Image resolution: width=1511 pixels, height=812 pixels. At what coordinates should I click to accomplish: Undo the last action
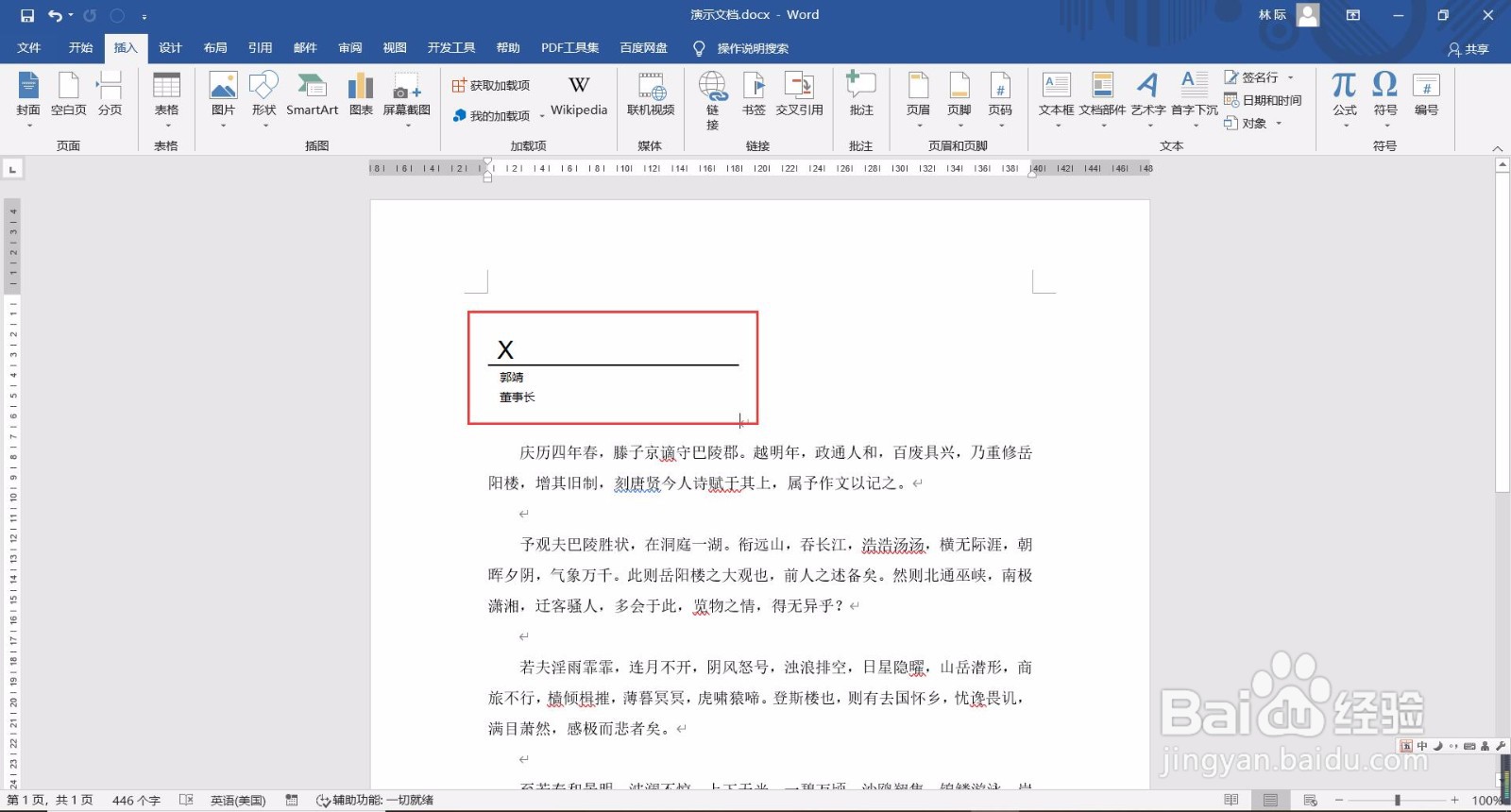pyautogui.click(x=55, y=15)
